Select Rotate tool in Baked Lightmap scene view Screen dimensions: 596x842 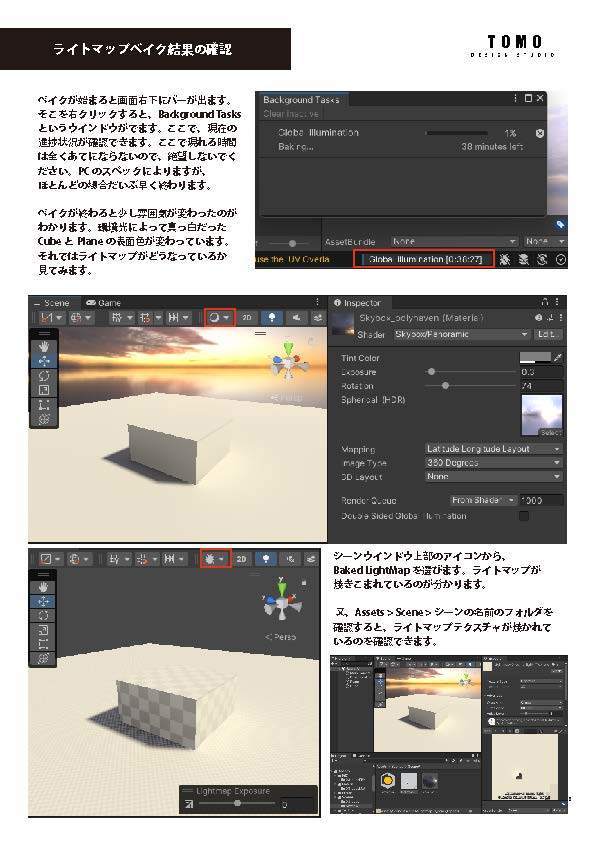[43, 615]
